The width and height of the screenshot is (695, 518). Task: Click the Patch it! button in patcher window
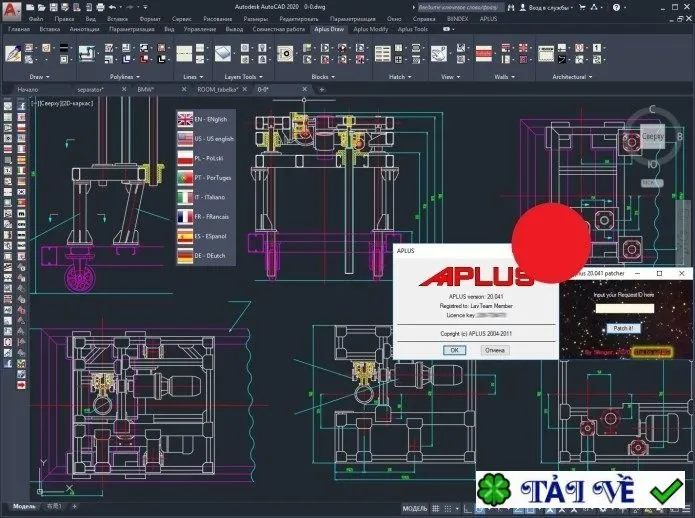pyautogui.click(x=623, y=328)
